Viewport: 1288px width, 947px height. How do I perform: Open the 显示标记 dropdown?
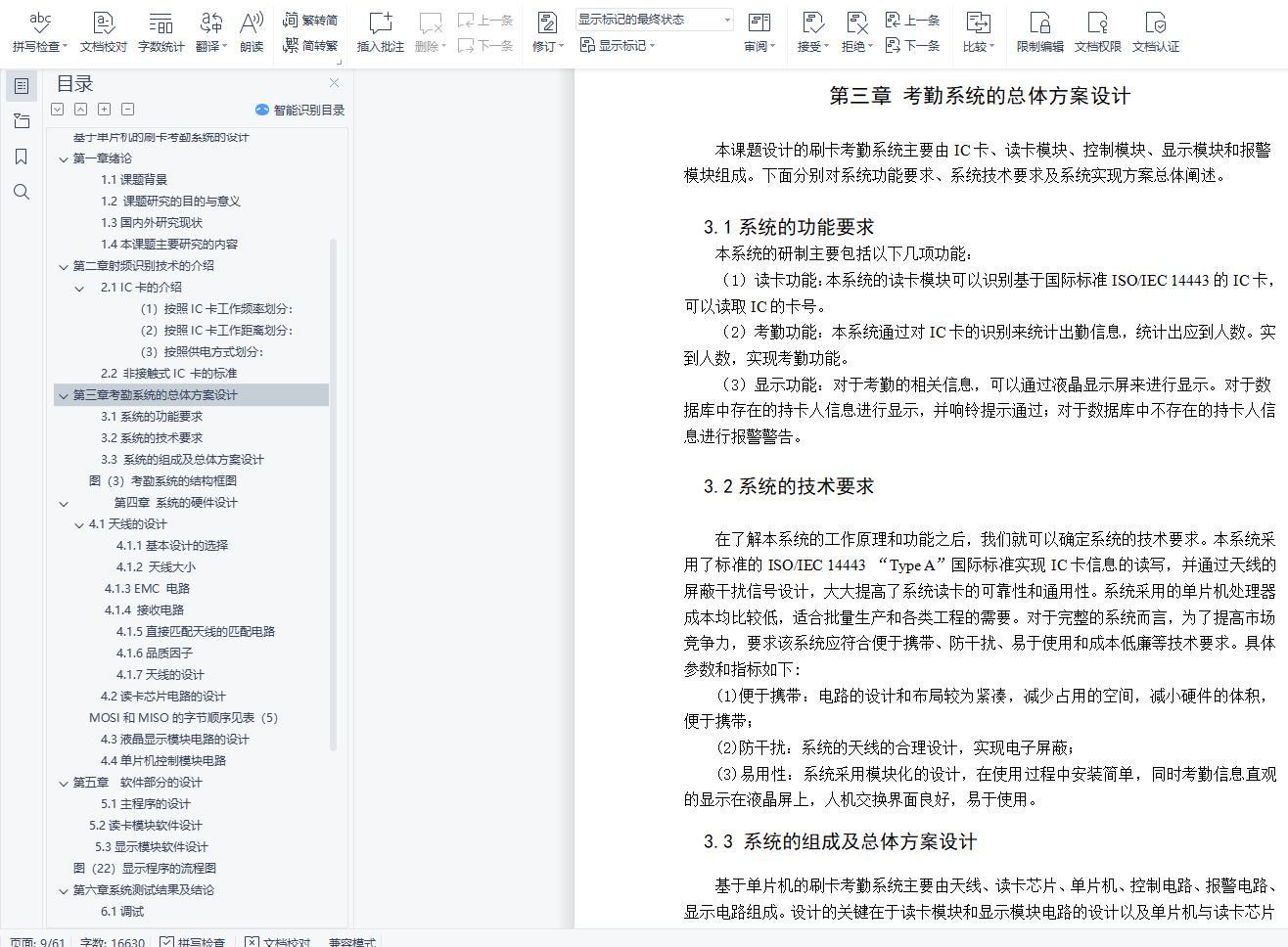(x=618, y=45)
